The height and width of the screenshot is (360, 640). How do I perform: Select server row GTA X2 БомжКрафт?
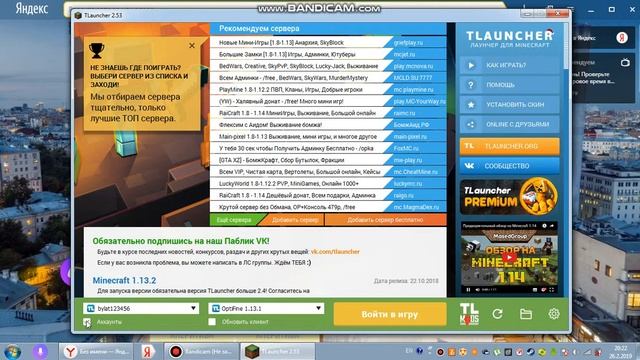click(x=302, y=160)
